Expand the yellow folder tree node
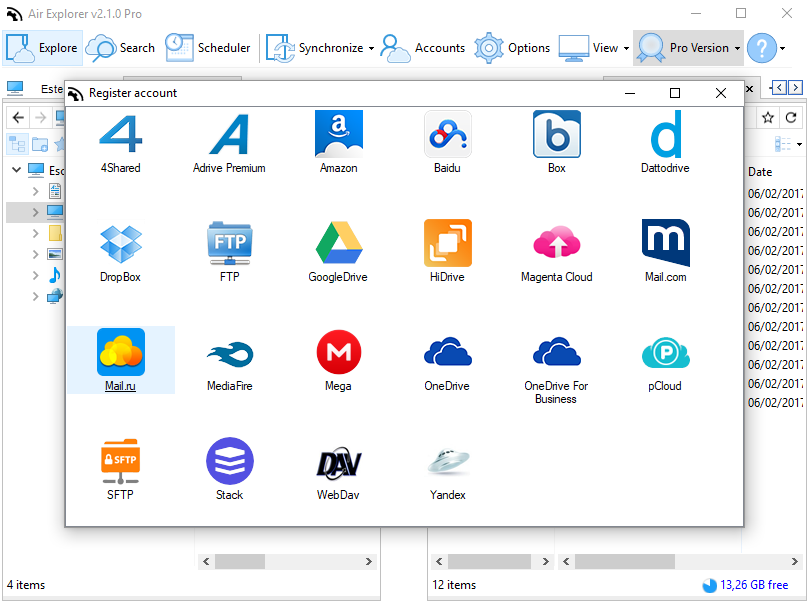Screen dimensions: 808x603 pyautogui.click(x=35, y=233)
